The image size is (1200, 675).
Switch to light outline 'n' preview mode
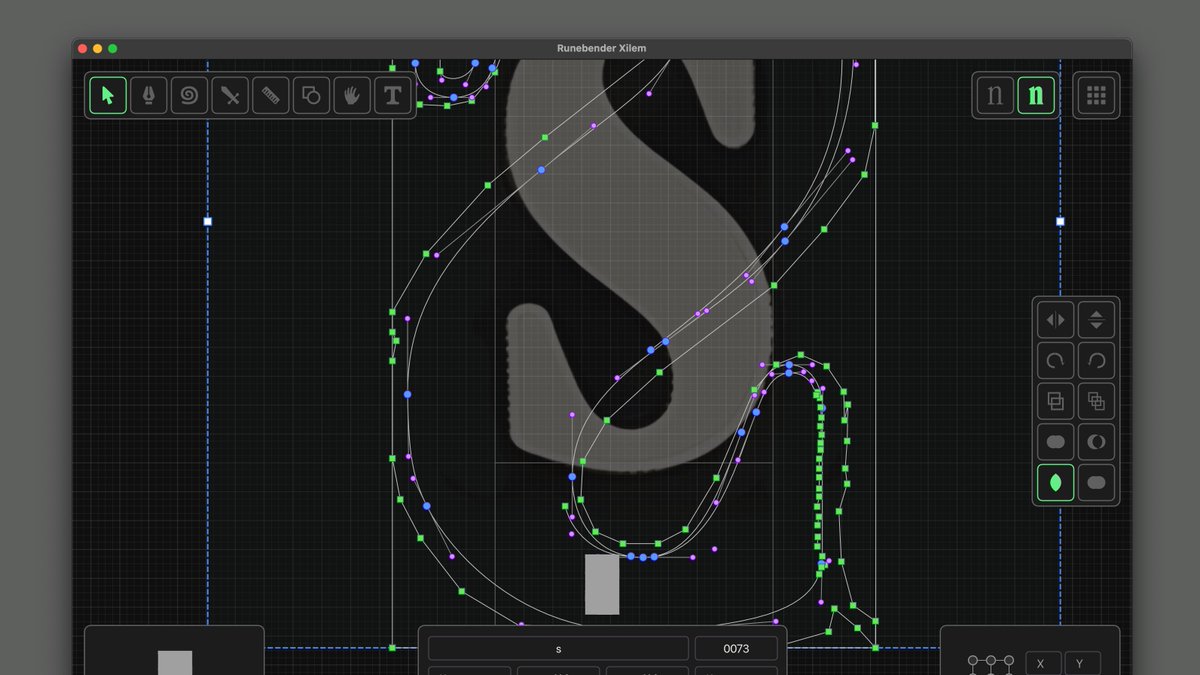995,96
